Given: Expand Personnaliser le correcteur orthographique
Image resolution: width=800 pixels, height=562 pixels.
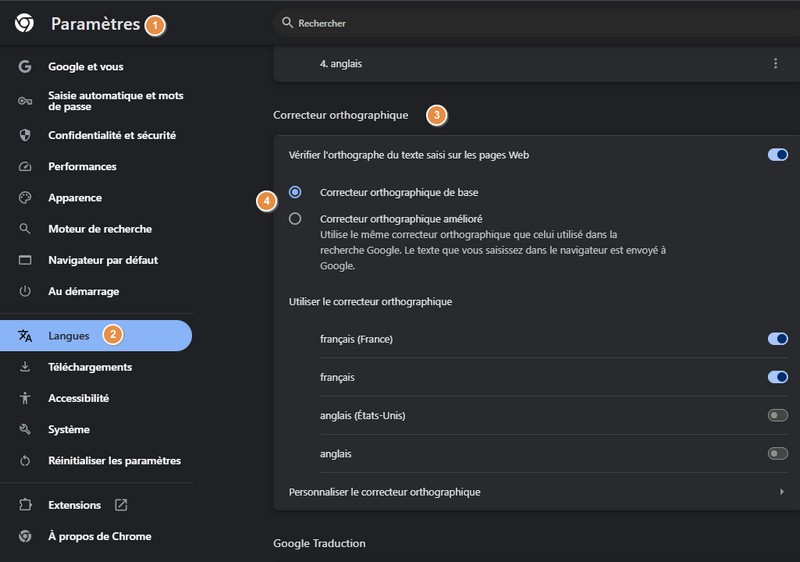Looking at the screenshot, I should click(781, 492).
